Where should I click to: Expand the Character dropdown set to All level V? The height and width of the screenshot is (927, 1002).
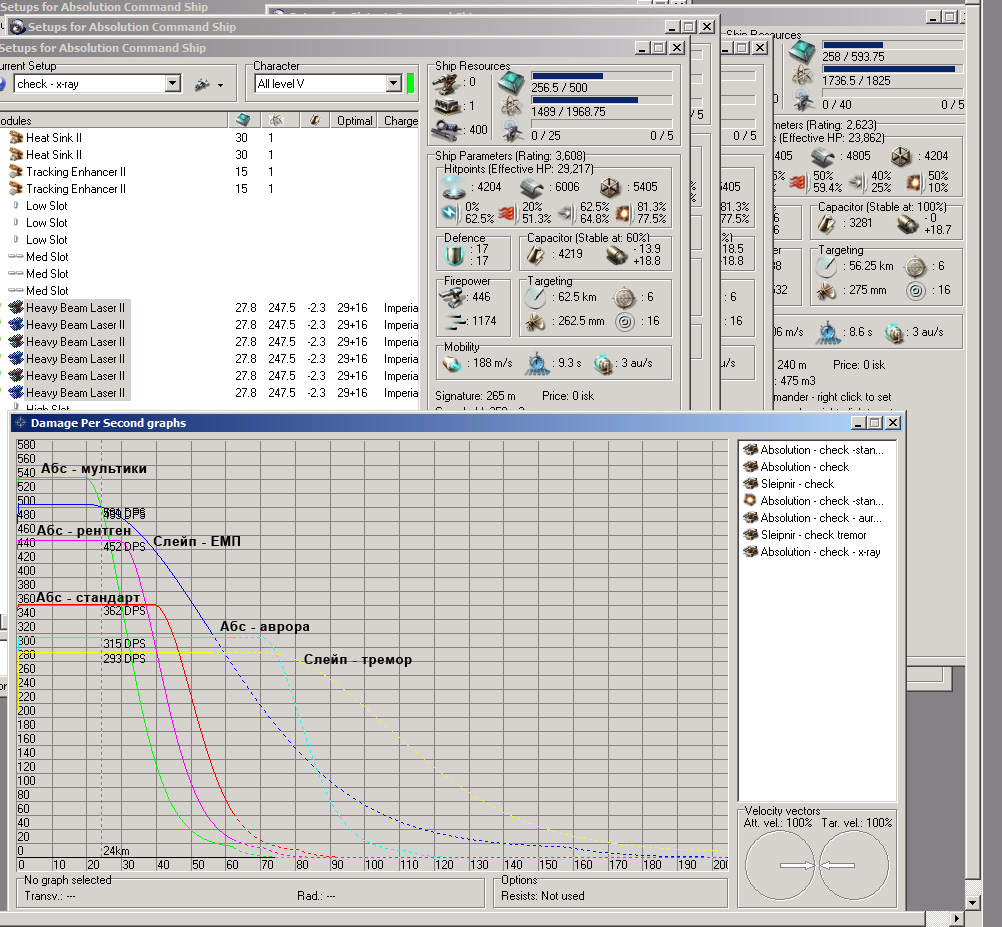coord(393,84)
